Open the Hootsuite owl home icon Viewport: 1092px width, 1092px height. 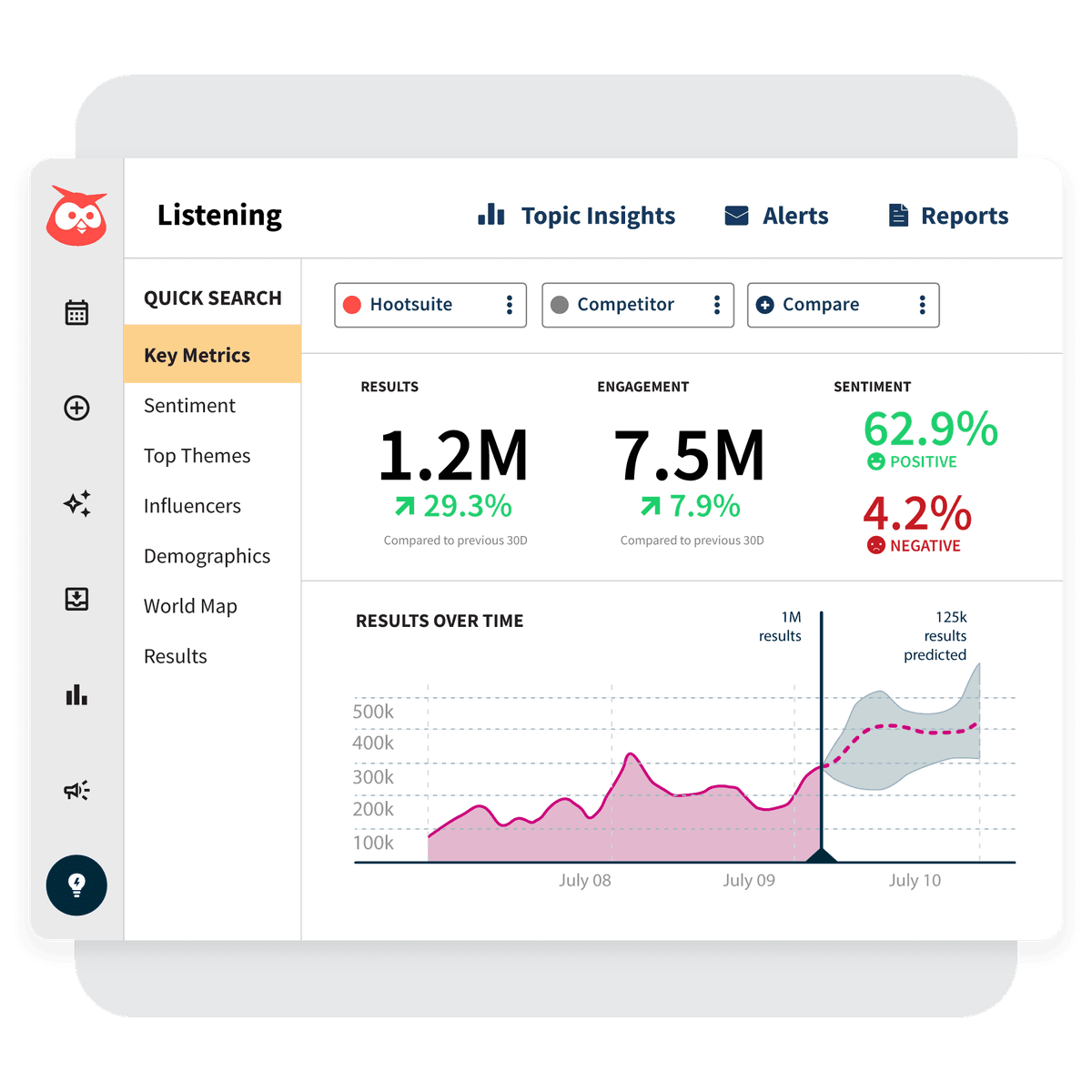click(77, 216)
